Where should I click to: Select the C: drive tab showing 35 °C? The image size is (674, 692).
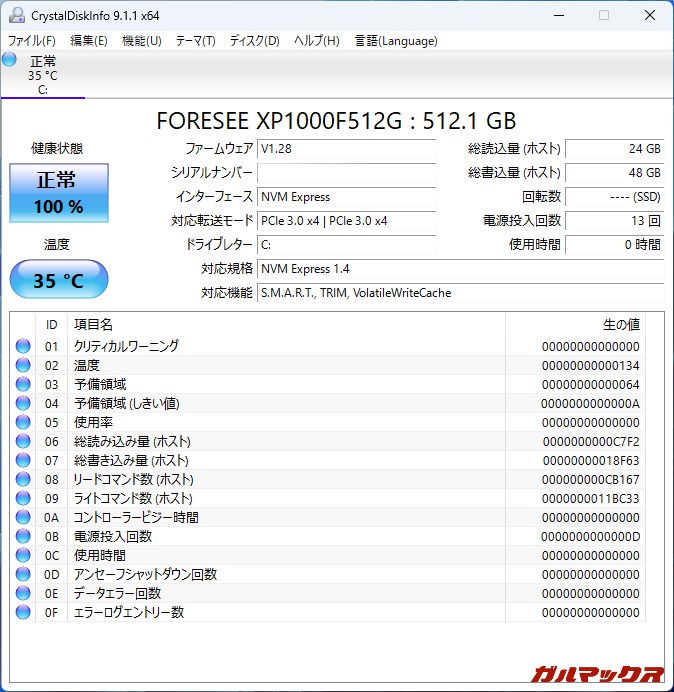(42, 76)
